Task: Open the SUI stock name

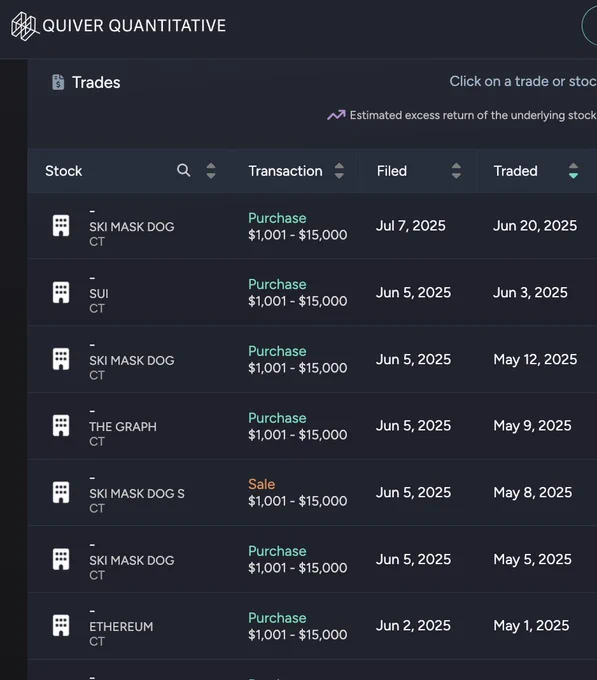Action: pos(99,294)
